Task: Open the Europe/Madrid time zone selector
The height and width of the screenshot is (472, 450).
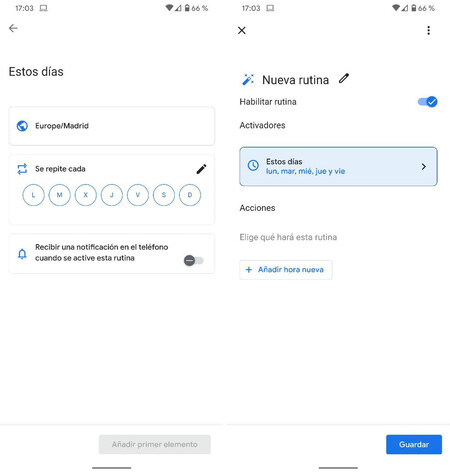Action: [x=112, y=126]
